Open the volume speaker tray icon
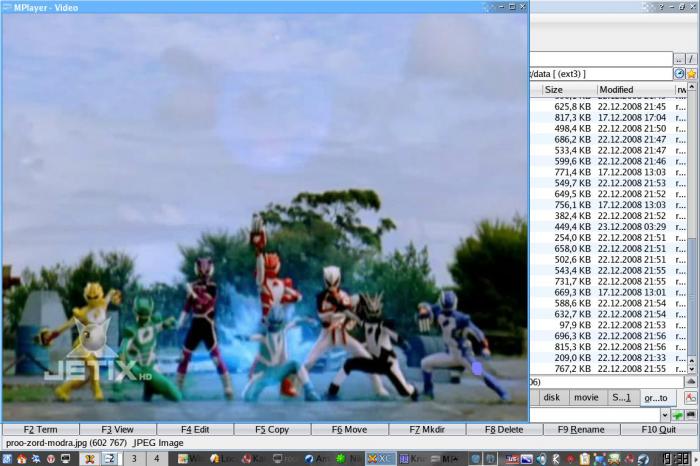 (x=542, y=459)
